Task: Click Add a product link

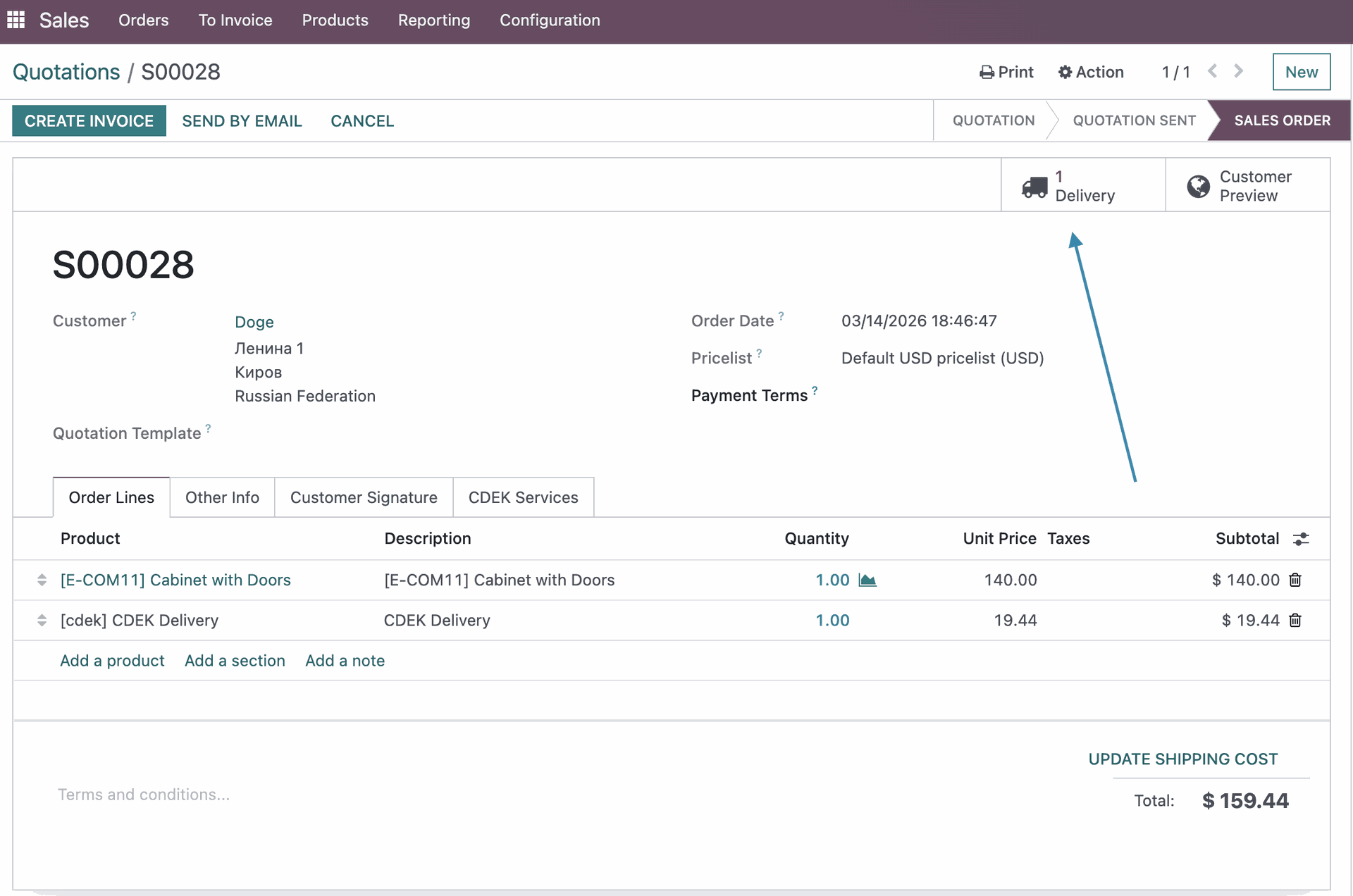Action: coord(112,661)
